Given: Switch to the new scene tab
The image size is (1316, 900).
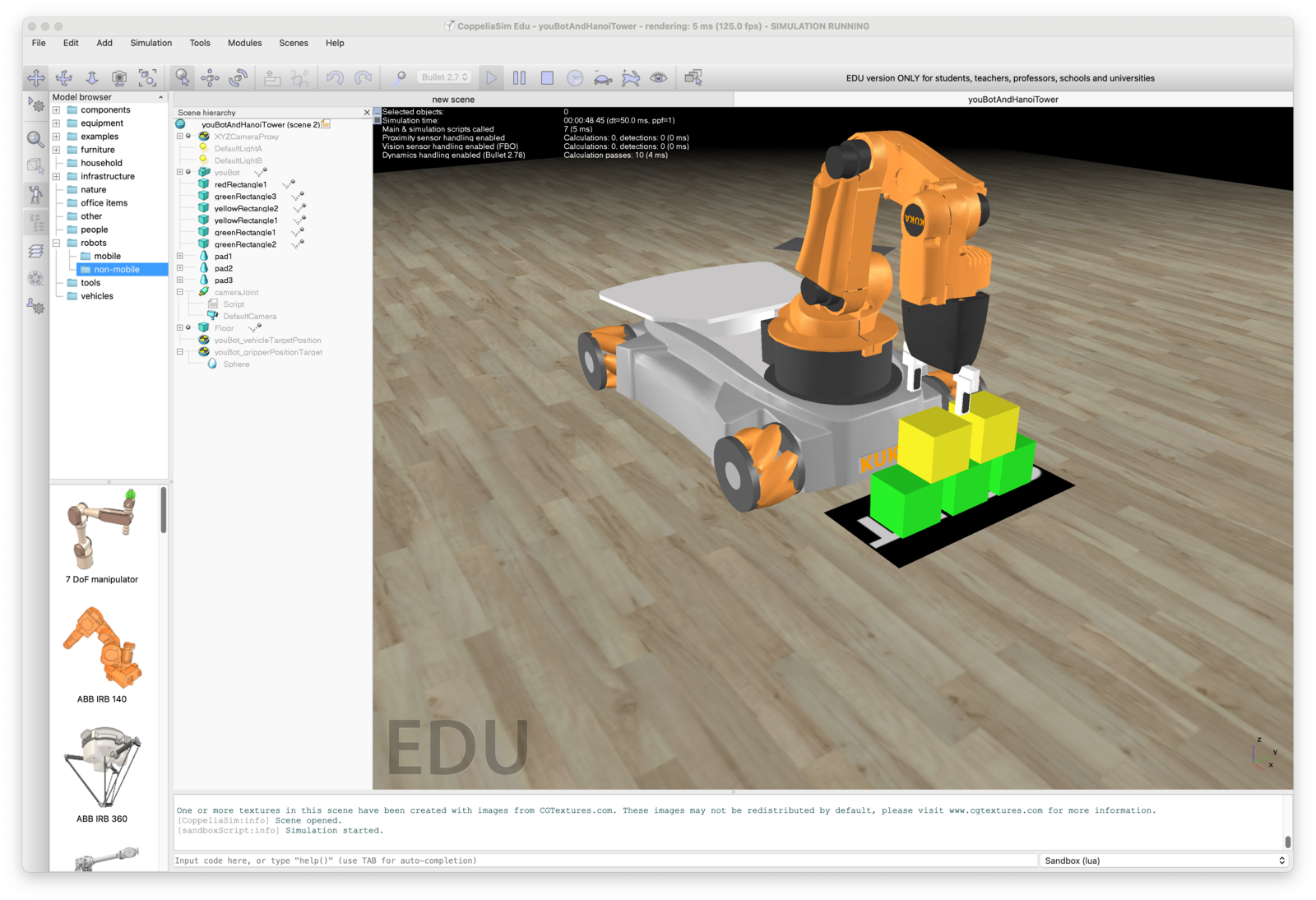Looking at the screenshot, I should tap(453, 100).
